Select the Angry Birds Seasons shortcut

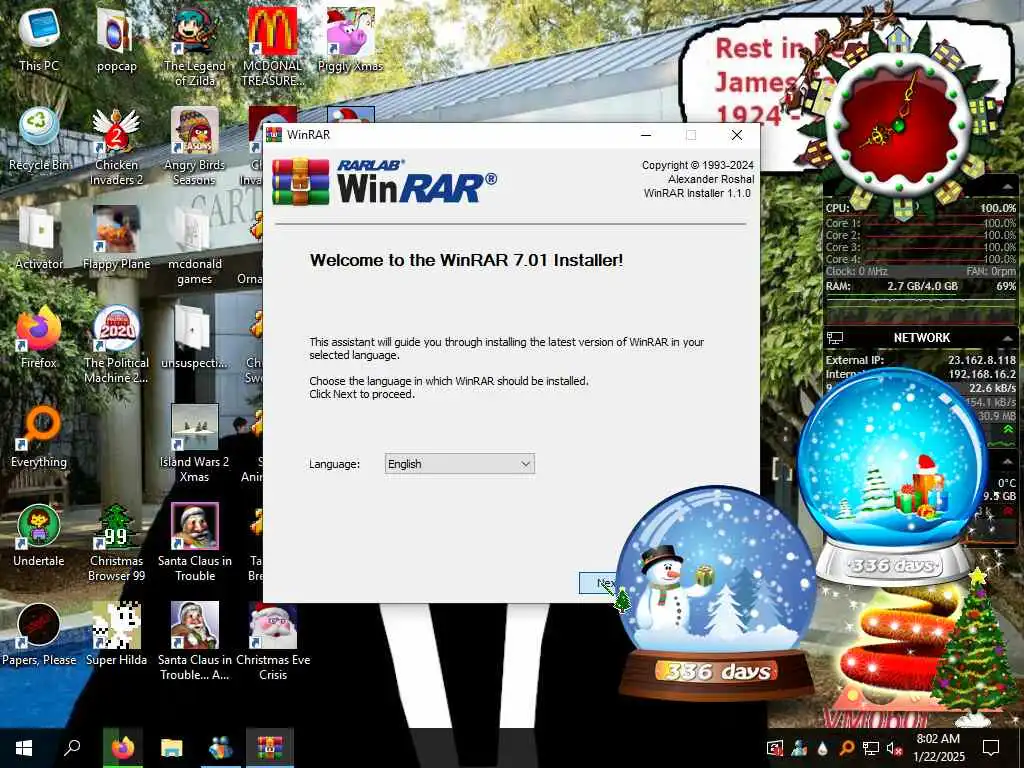click(195, 146)
